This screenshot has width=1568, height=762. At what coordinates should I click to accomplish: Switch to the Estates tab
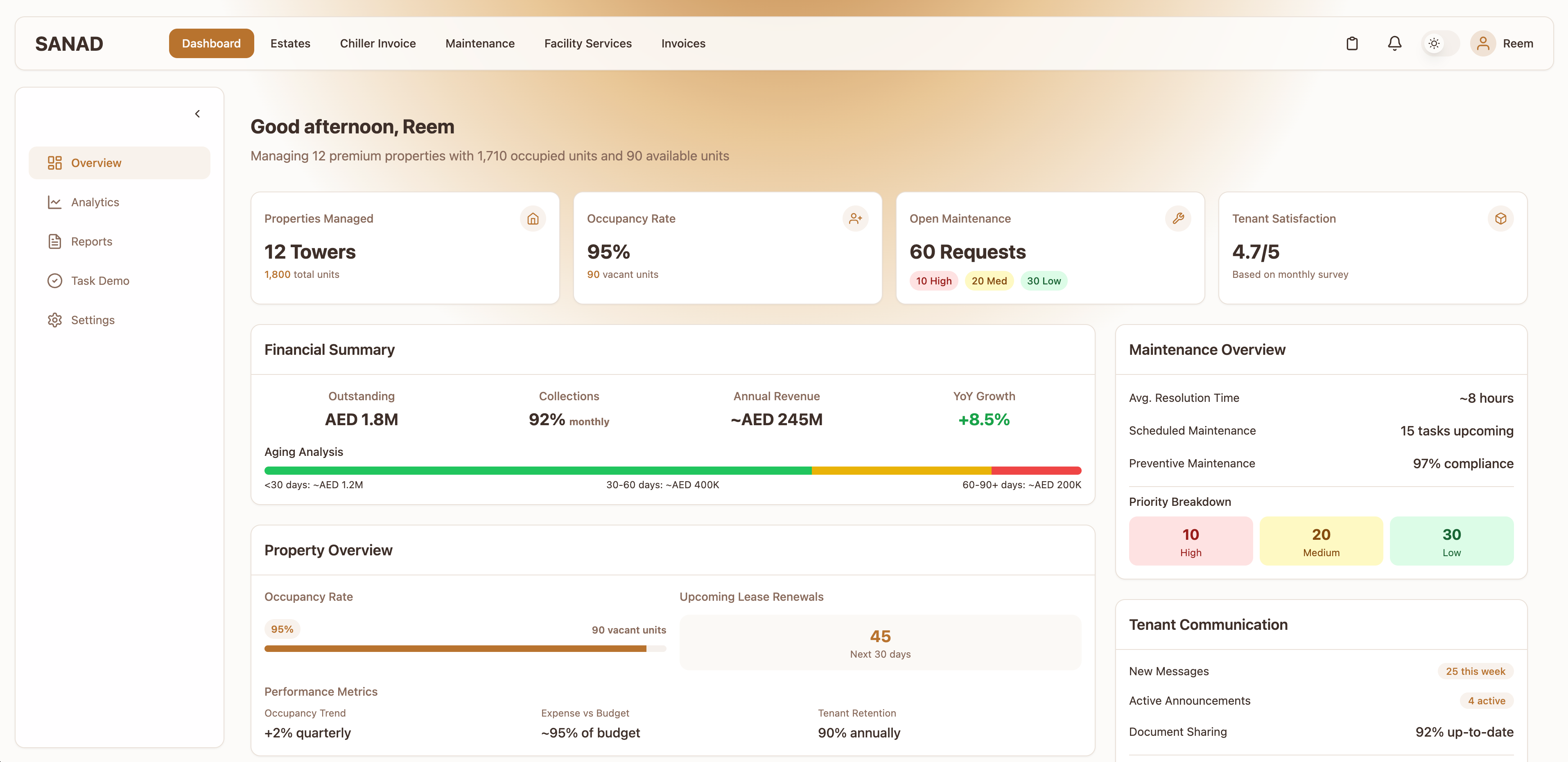point(290,43)
